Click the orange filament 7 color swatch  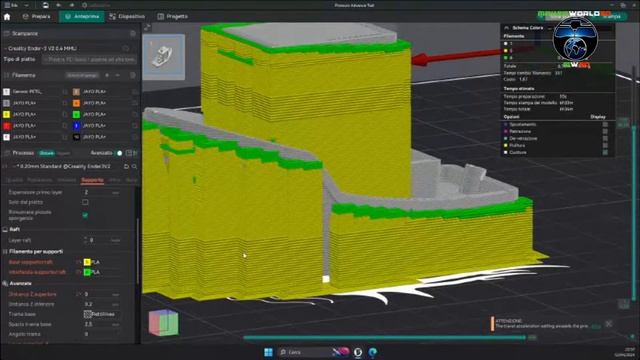click(76, 103)
